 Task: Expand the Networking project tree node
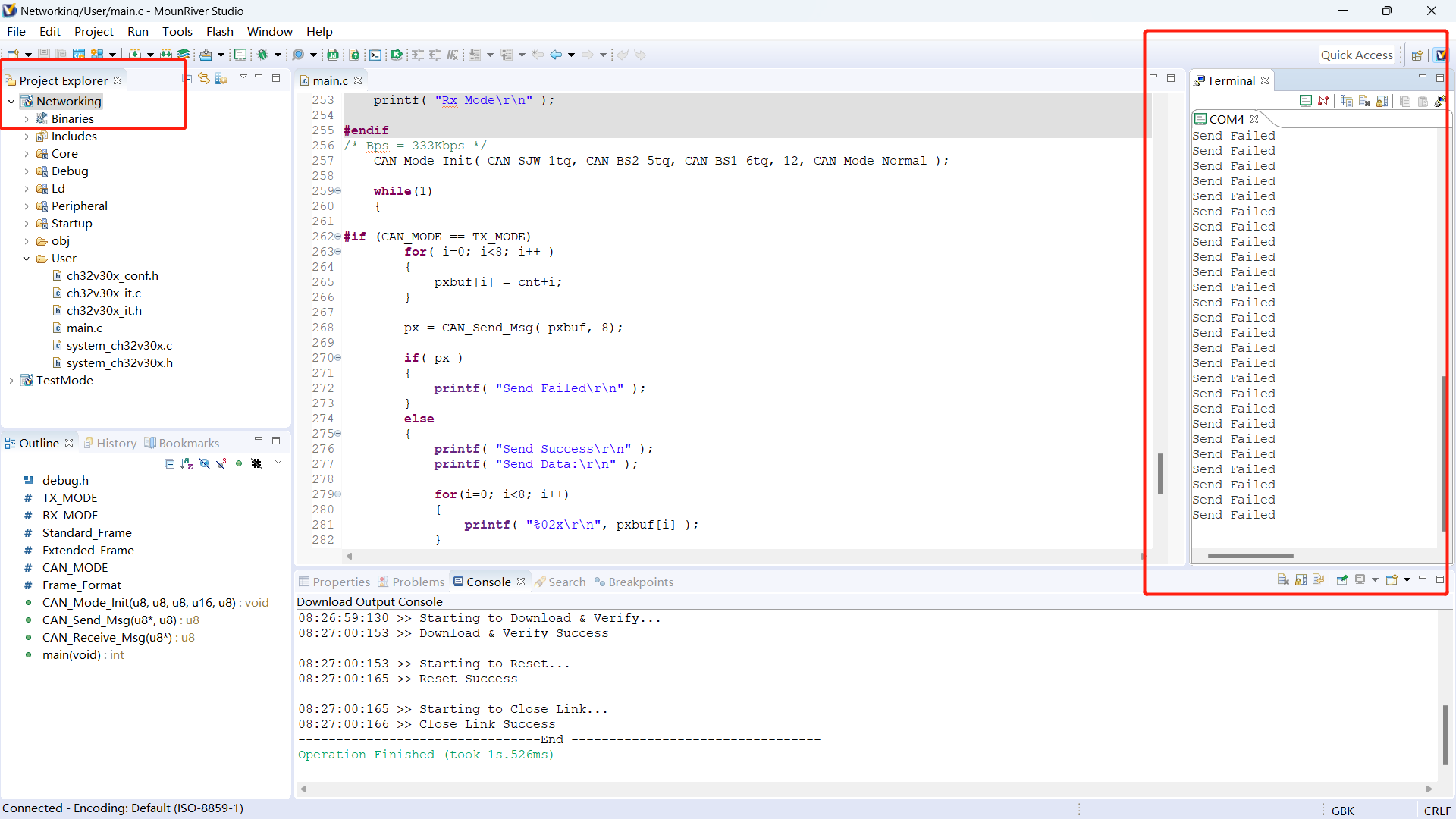(x=10, y=101)
